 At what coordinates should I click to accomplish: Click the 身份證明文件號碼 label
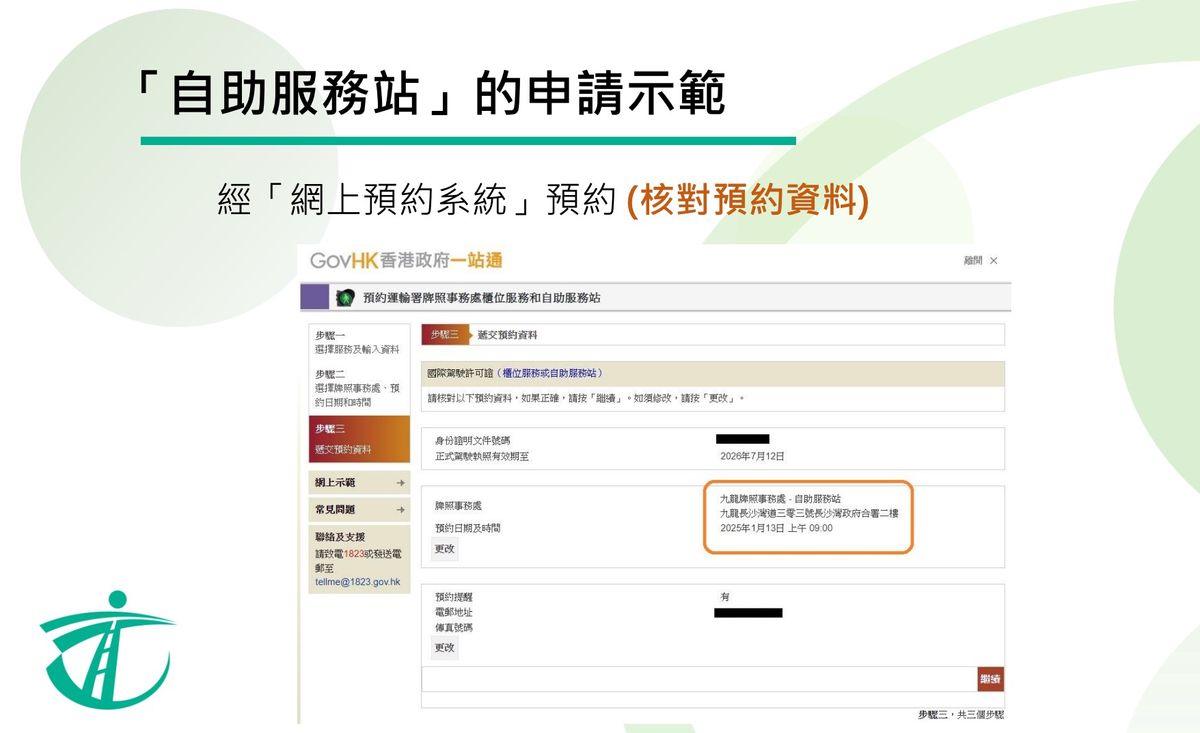[x=472, y=441]
